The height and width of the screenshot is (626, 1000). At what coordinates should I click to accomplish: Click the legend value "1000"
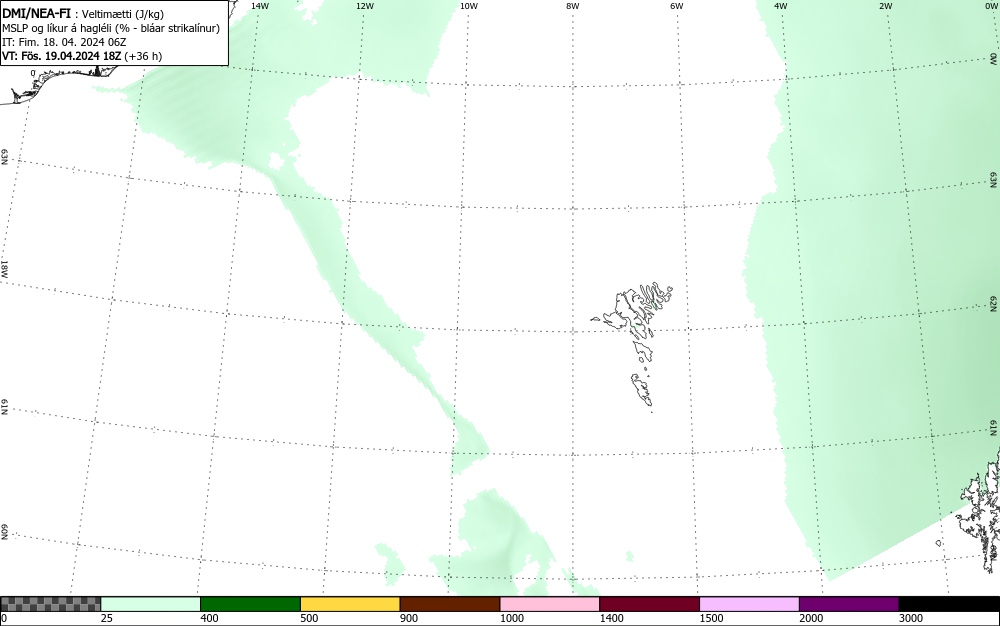[511, 618]
